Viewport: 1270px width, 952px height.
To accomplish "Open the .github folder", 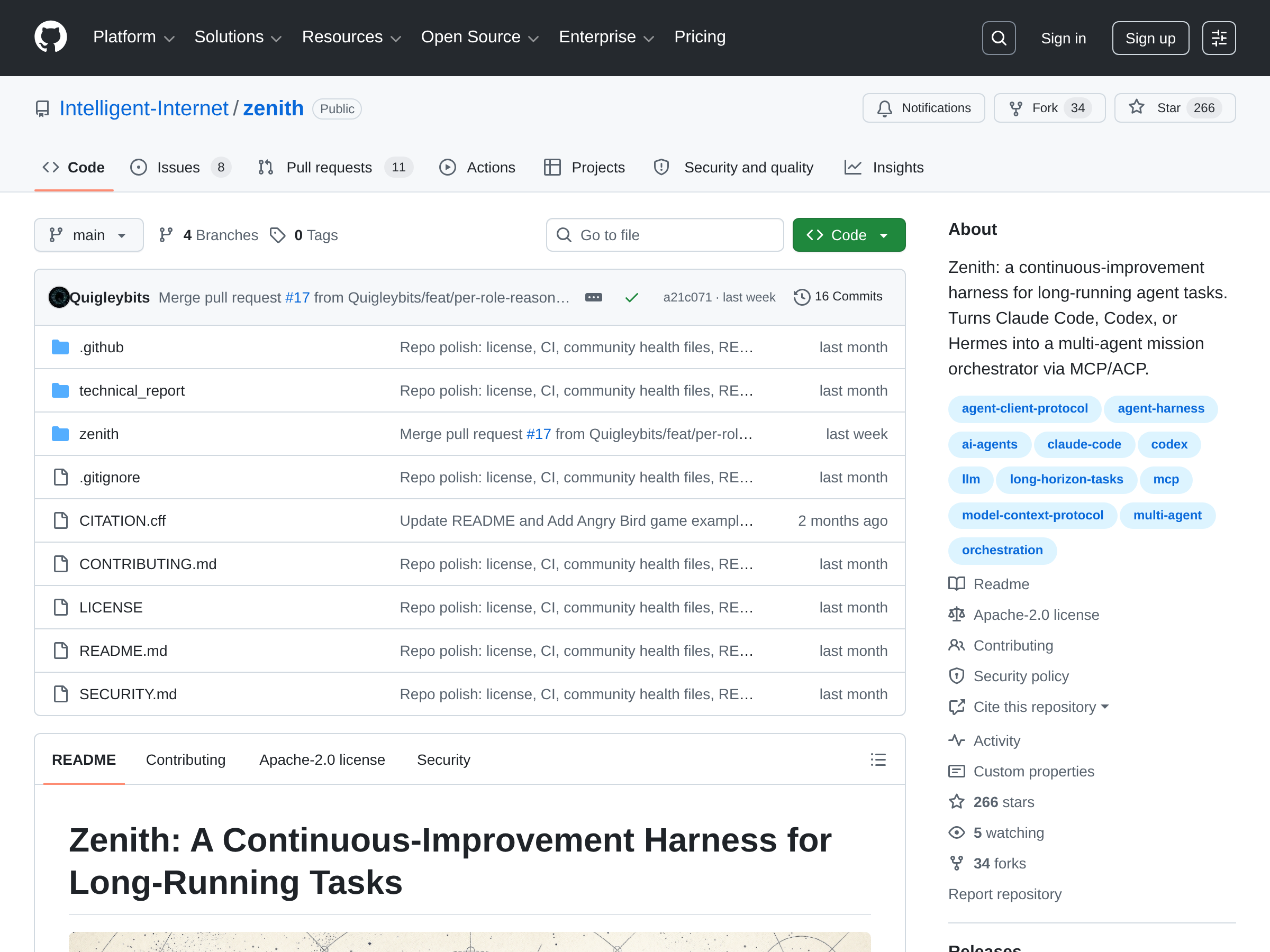I will [101, 347].
